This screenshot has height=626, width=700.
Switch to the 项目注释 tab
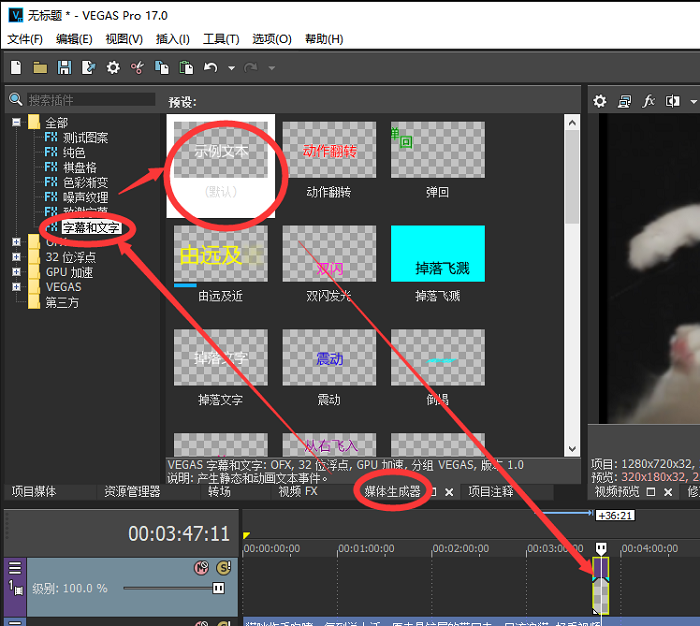pyautogui.click(x=491, y=492)
